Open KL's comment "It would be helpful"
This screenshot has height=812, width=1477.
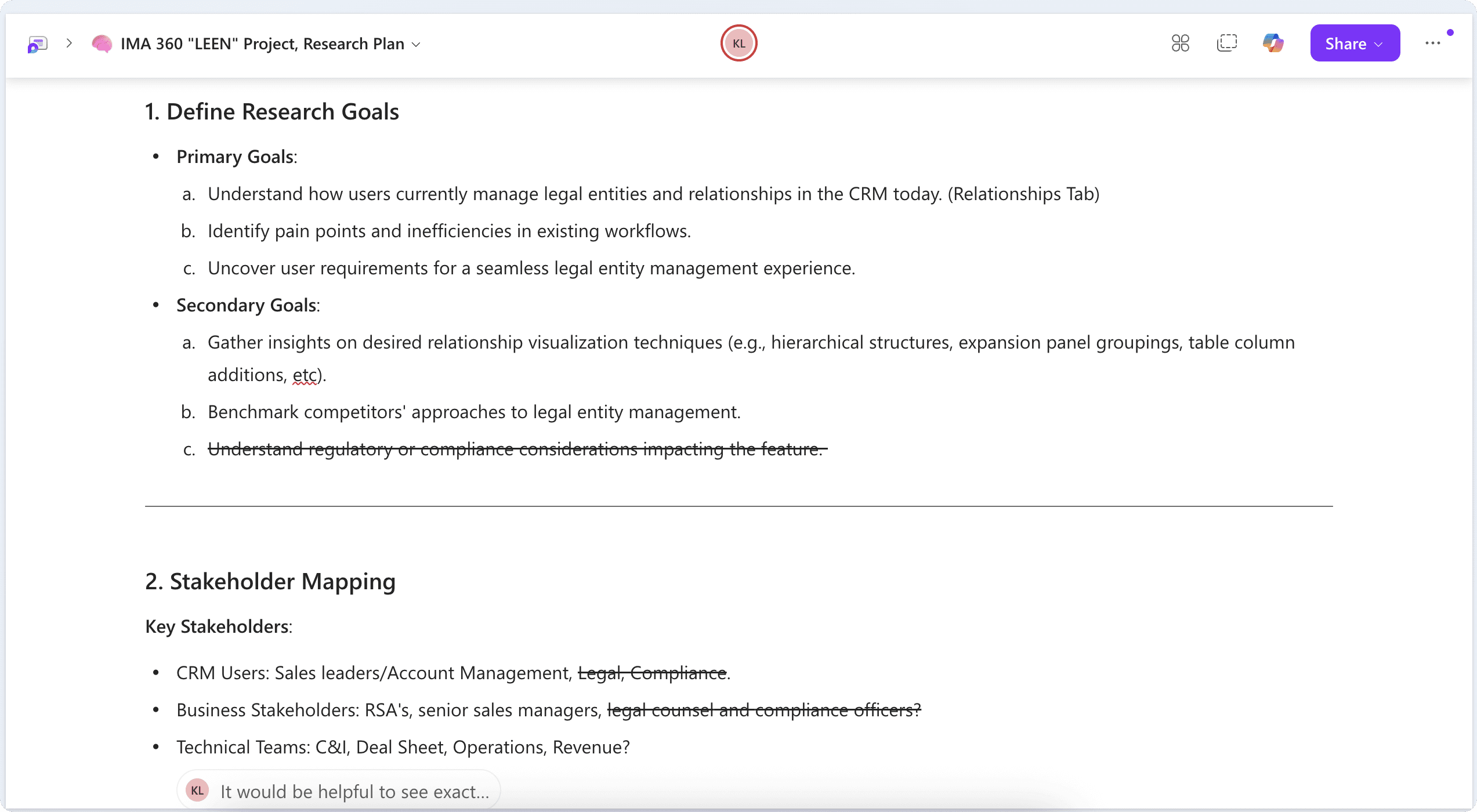[354, 792]
